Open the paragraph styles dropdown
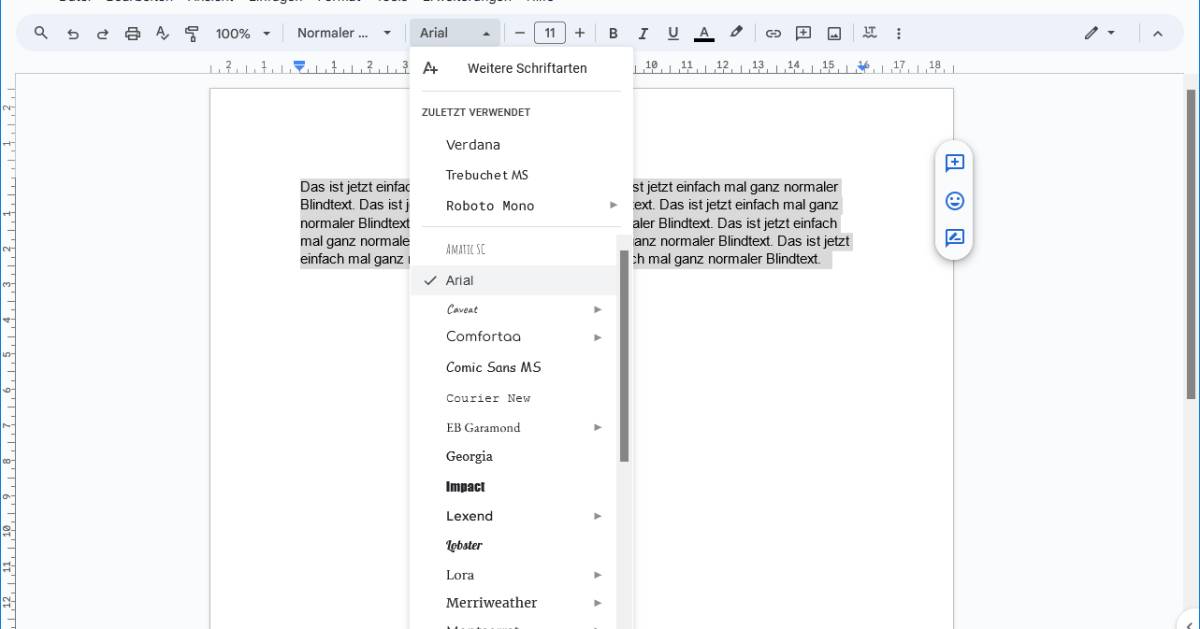This screenshot has width=1200, height=629. (342, 32)
